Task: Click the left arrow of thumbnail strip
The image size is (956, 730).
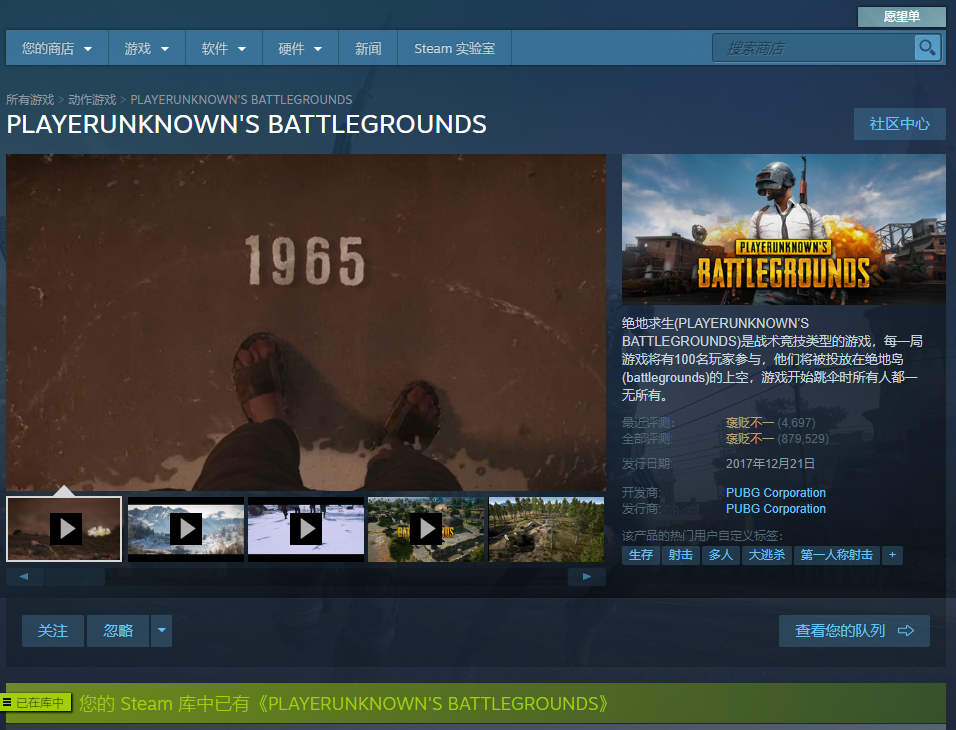Action: coord(24,576)
